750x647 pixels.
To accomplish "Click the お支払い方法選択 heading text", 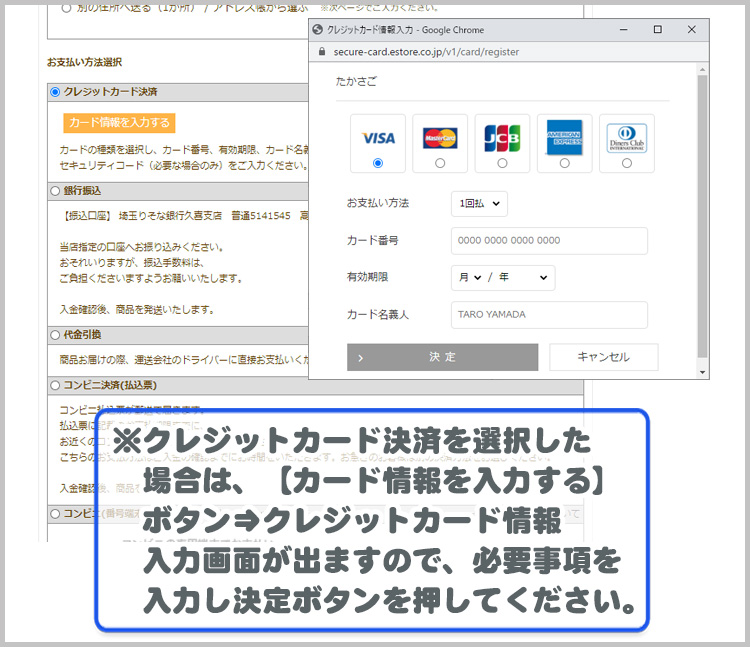I will pyautogui.click(x=85, y=62).
